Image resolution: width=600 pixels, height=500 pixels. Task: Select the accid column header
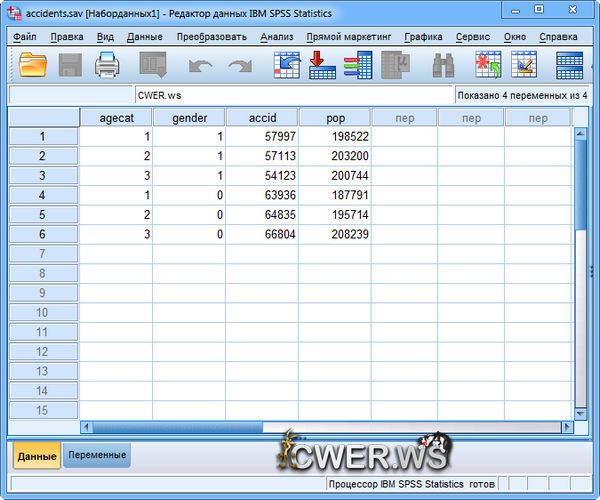pos(262,117)
